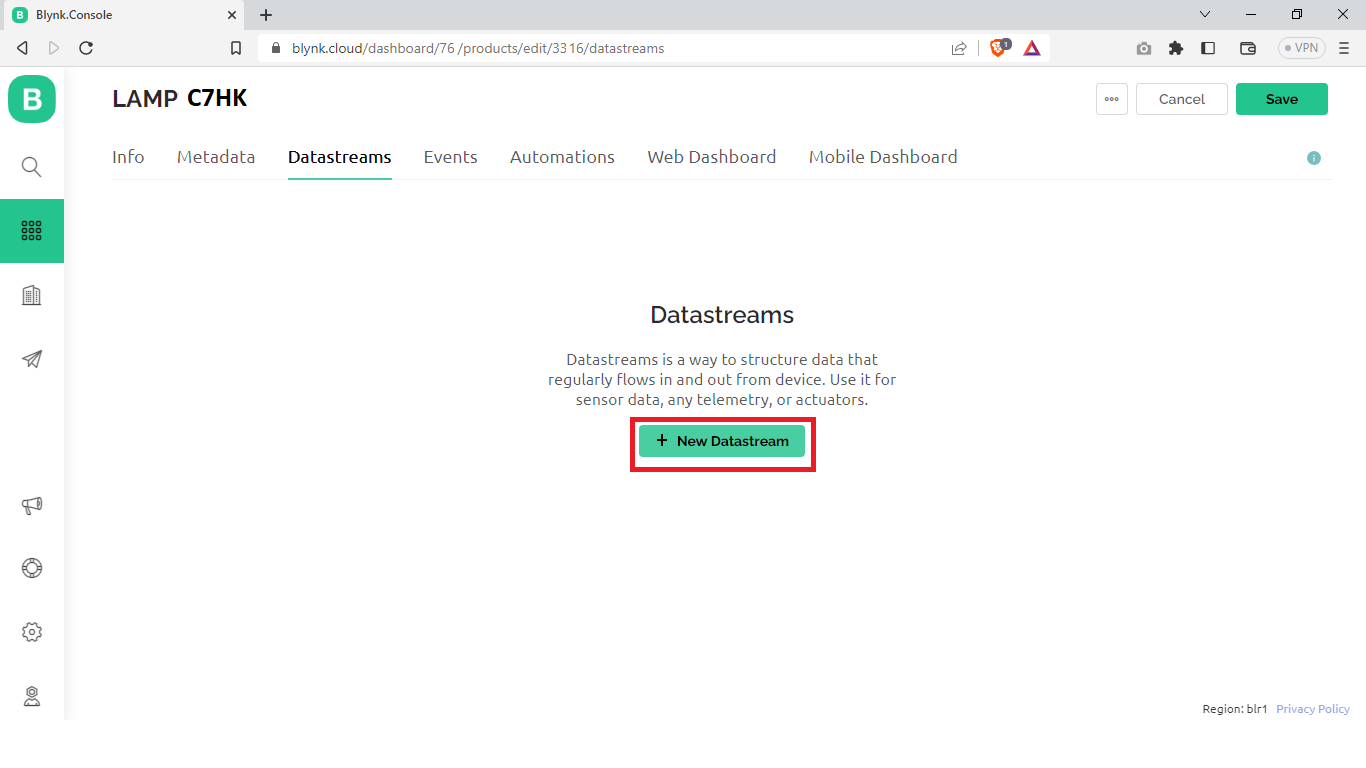Click the VPN button in the toolbar
The height and width of the screenshot is (768, 1366).
[1302, 48]
